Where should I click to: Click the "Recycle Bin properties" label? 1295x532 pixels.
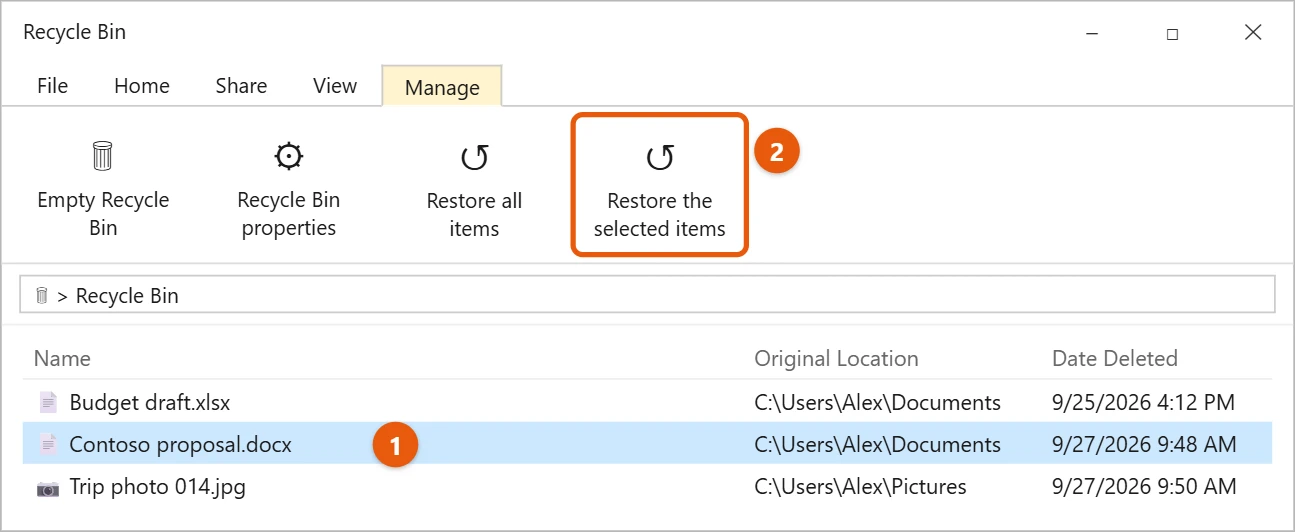point(289,214)
